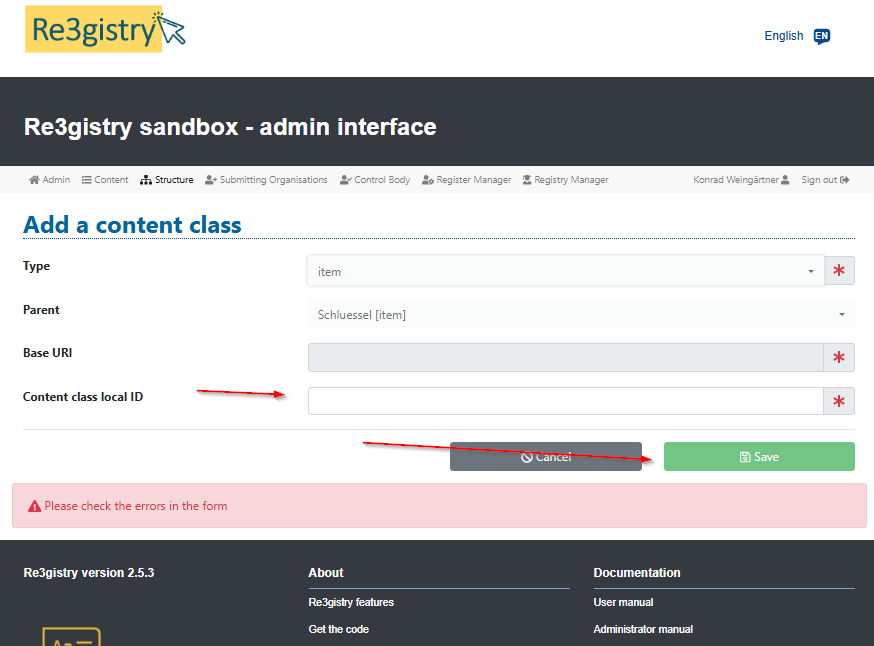The height and width of the screenshot is (646, 874).
Task: Open the Admin menu item
Action: 49,180
